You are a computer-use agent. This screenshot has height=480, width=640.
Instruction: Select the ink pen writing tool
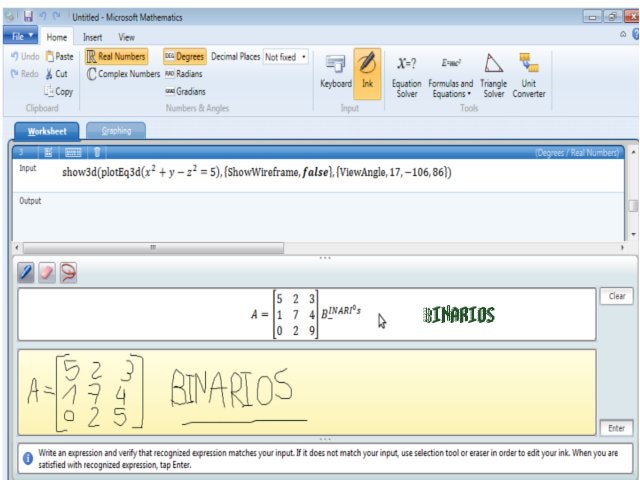(x=27, y=271)
